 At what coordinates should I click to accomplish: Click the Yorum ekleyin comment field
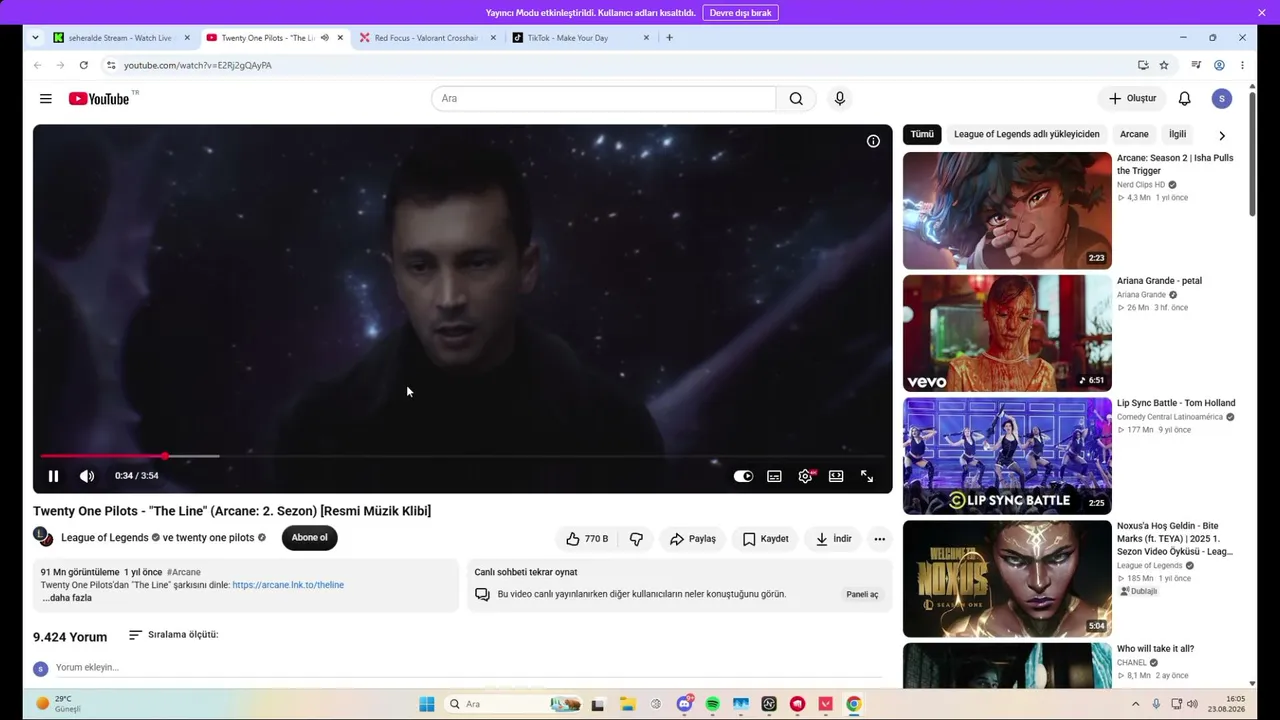tap(469, 668)
